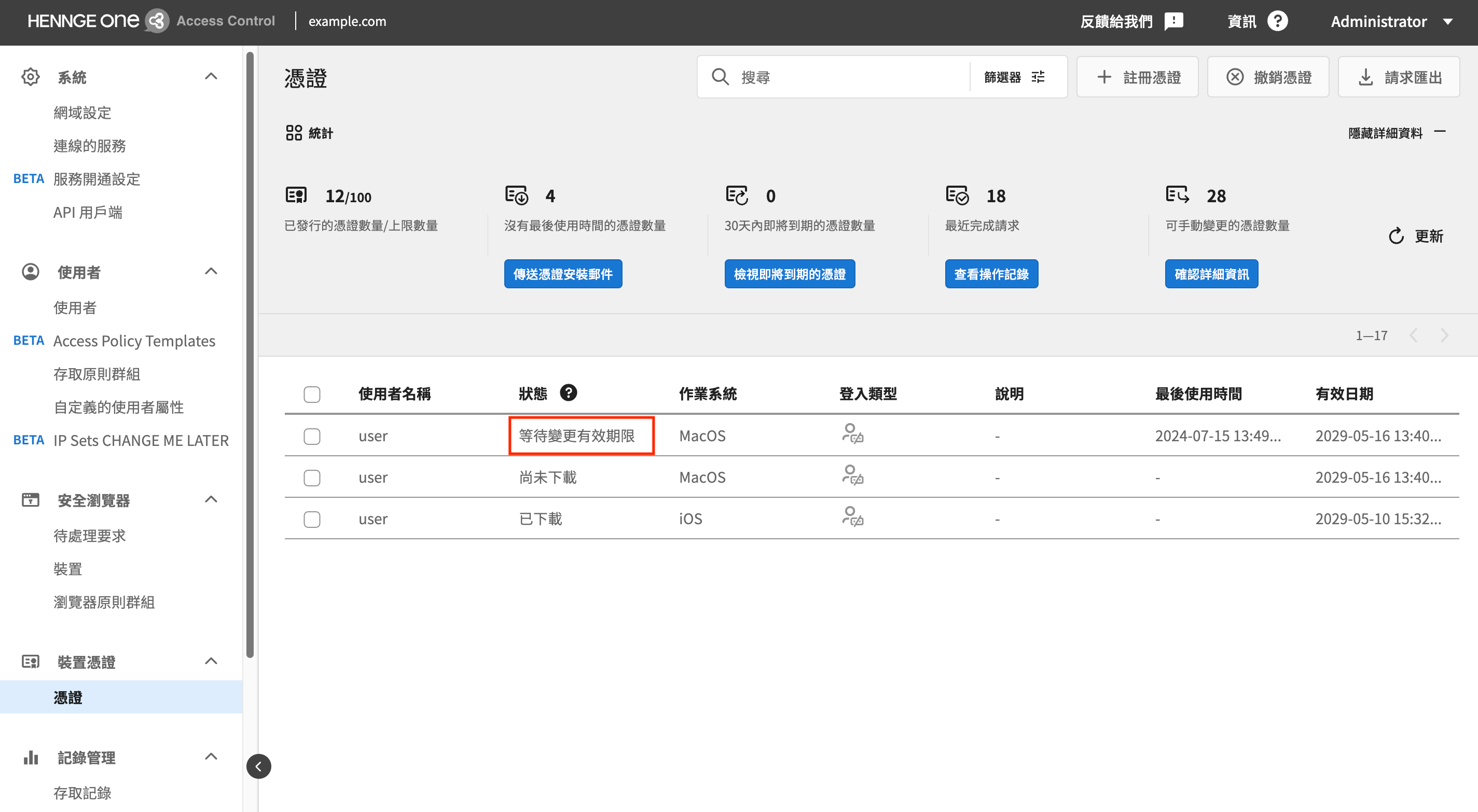
Task: Open the status column help icon
Action: click(568, 393)
